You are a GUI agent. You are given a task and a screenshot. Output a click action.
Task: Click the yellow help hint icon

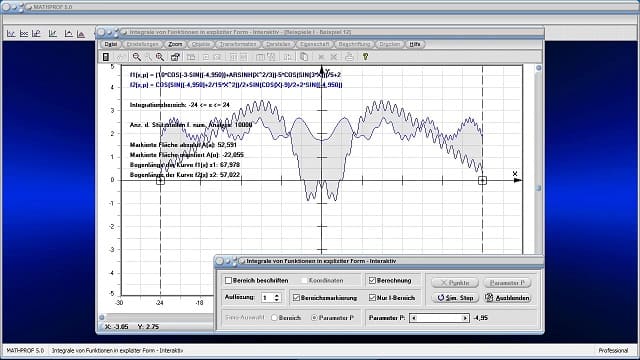(365, 57)
